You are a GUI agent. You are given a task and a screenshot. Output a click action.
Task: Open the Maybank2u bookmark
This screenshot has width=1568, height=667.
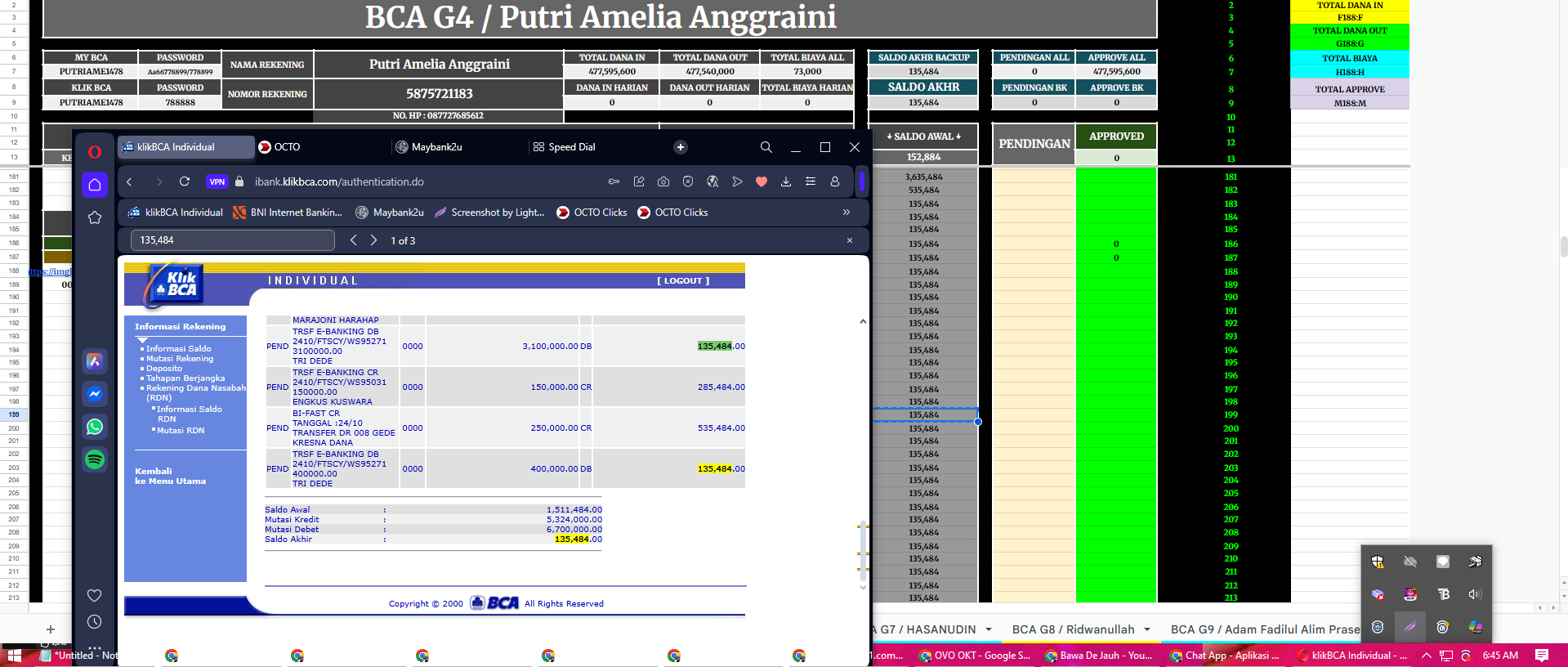390,213
